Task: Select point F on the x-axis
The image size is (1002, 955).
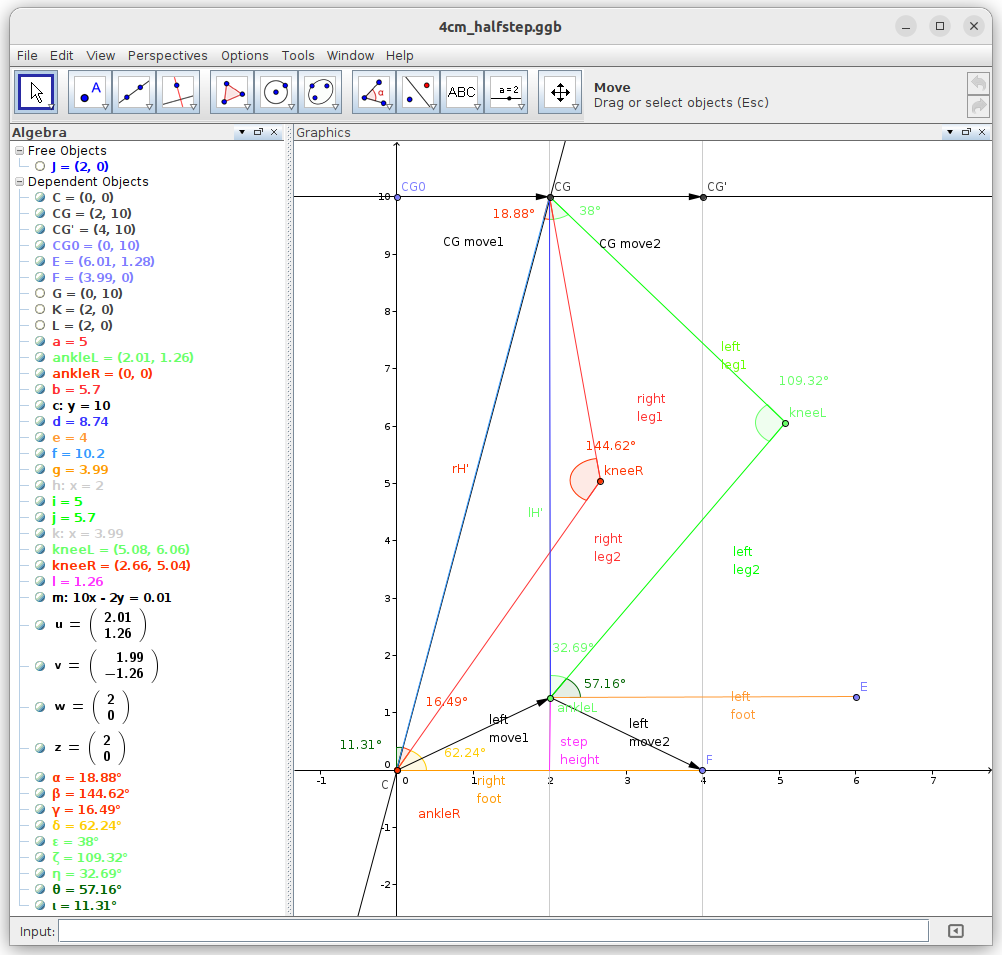Action: click(702, 770)
